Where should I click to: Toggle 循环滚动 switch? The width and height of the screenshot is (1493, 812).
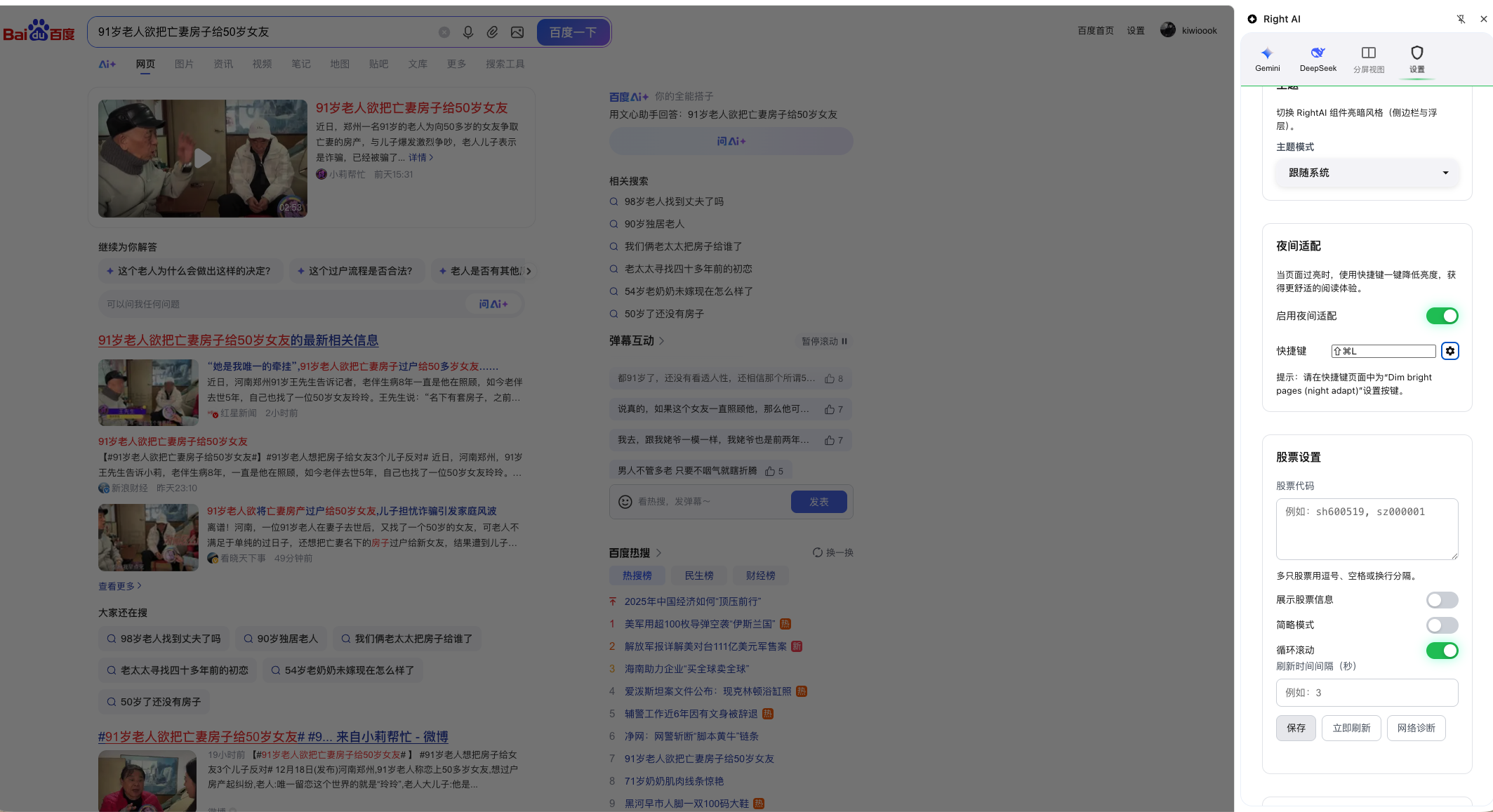point(1442,651)
